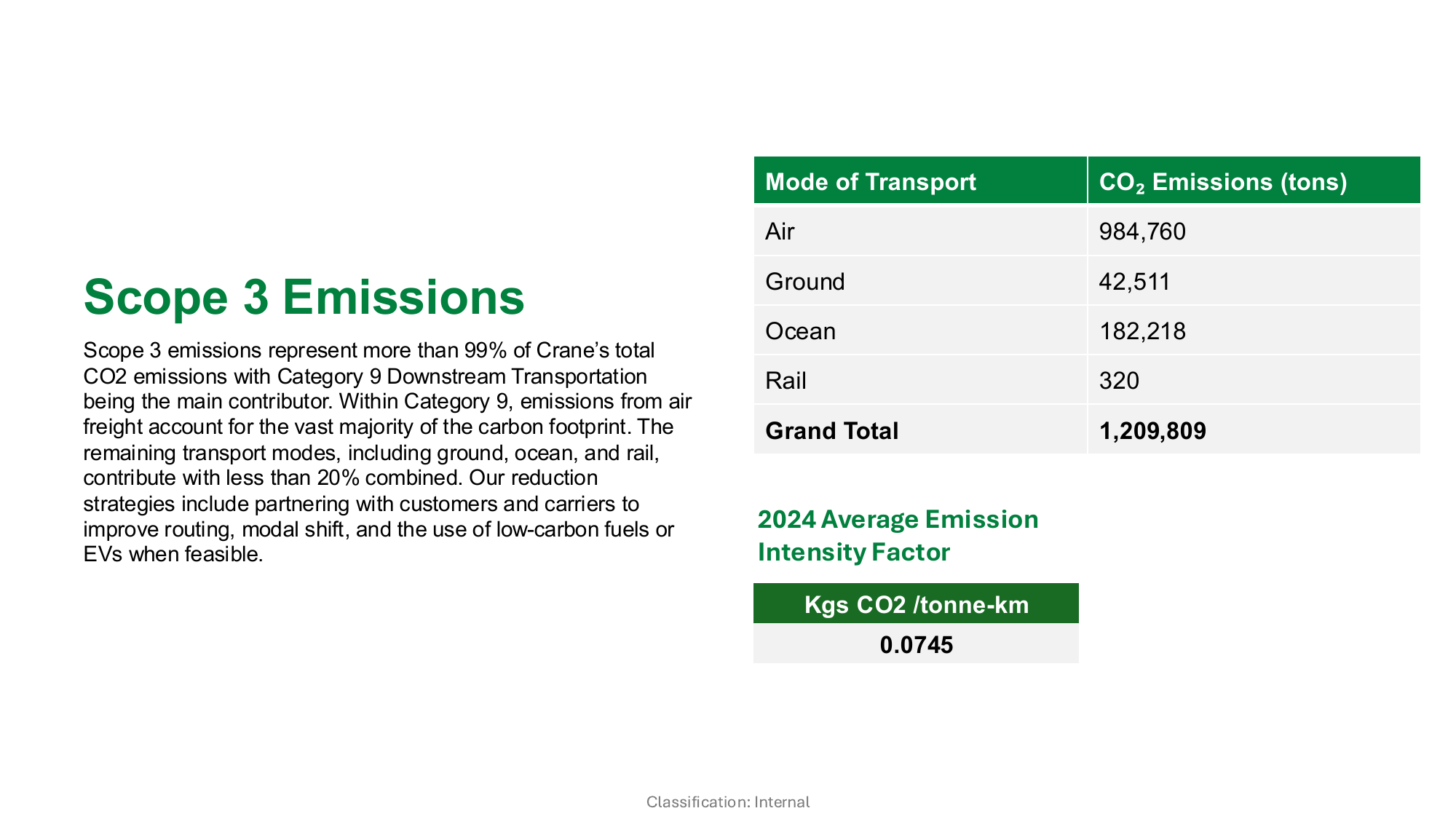The width and height of the screenshot is (1456, 819).
Task: Click the Scope 3 description paragraph
Action: 387,452
